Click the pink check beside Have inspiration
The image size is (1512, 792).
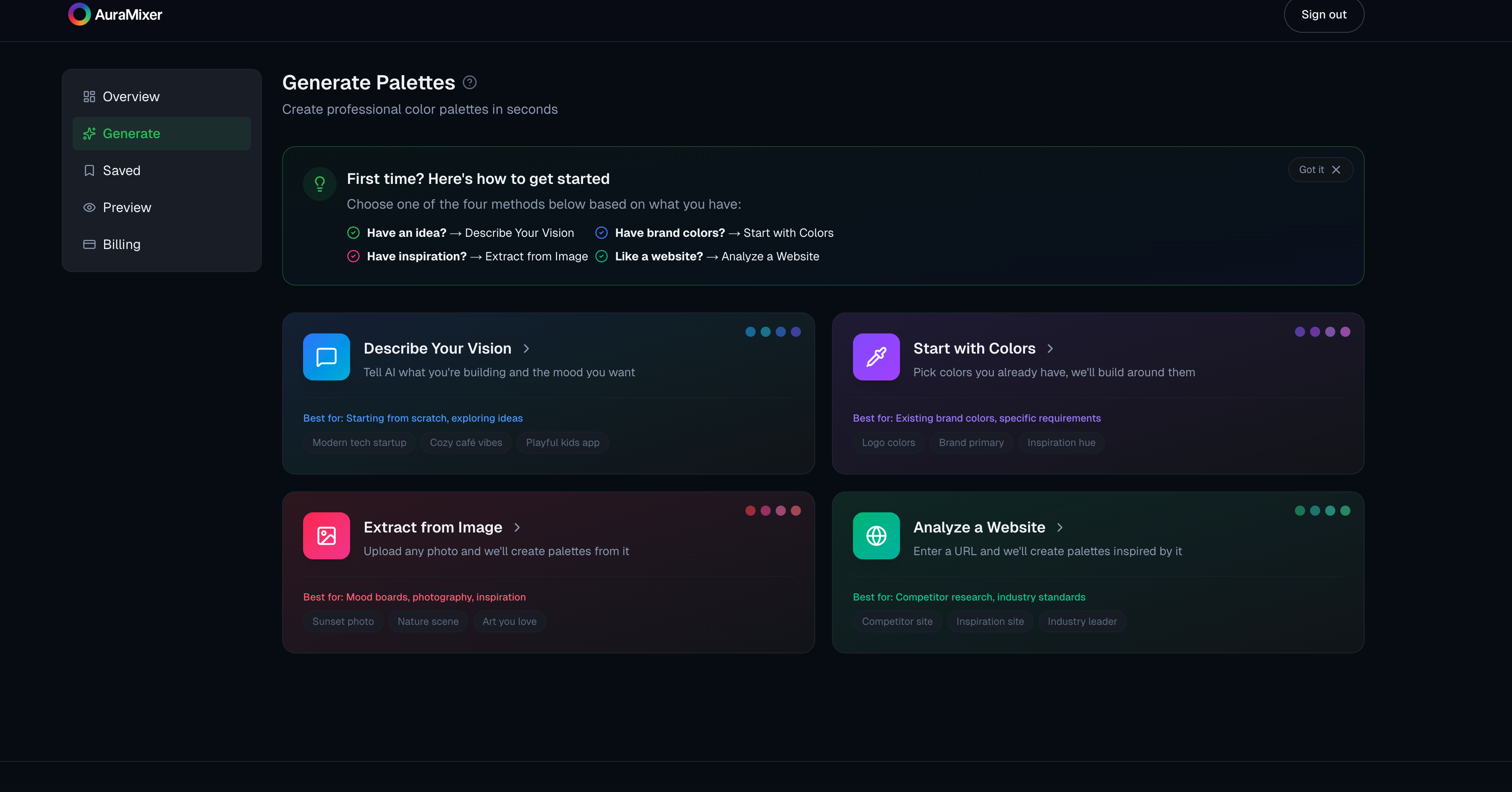click(x=353, y=257)
